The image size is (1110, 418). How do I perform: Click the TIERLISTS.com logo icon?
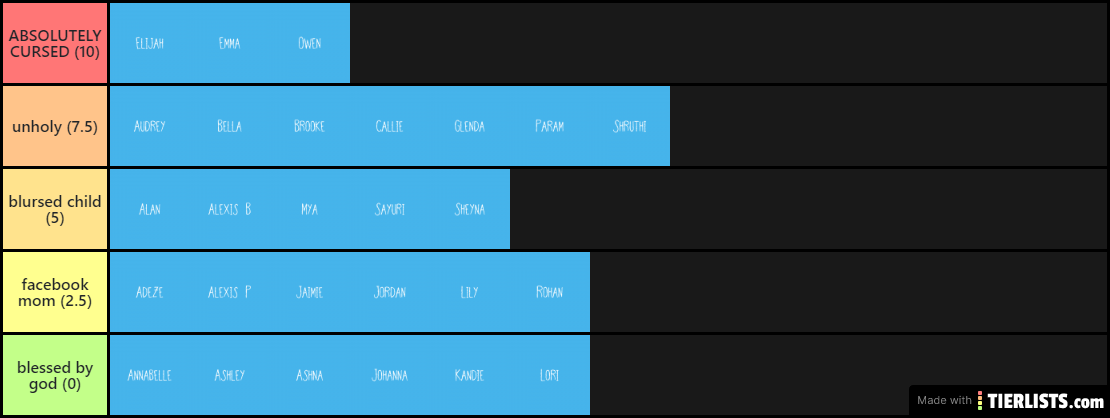pyautogui.click(x=980, y=400)
